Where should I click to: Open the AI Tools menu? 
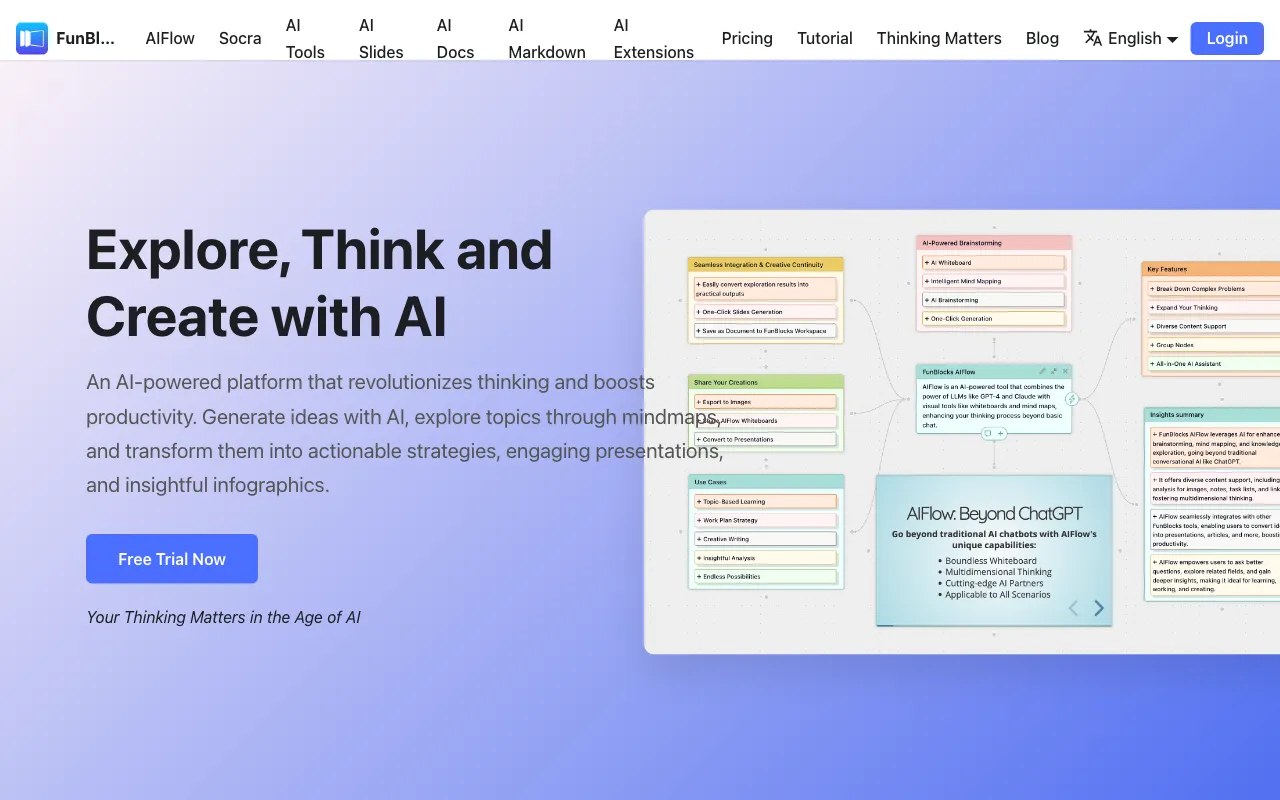(x=305, y=38)
